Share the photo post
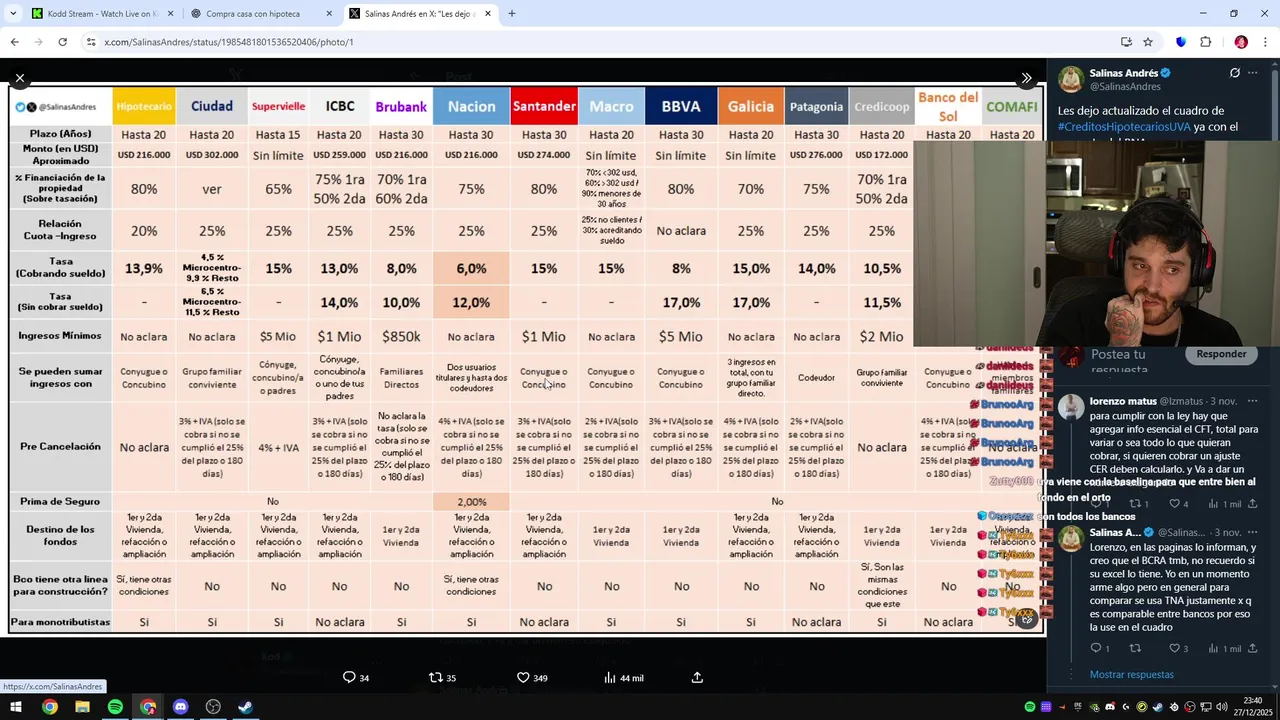Viewport: 1280px width, 720px height. [x=697, y=678]
